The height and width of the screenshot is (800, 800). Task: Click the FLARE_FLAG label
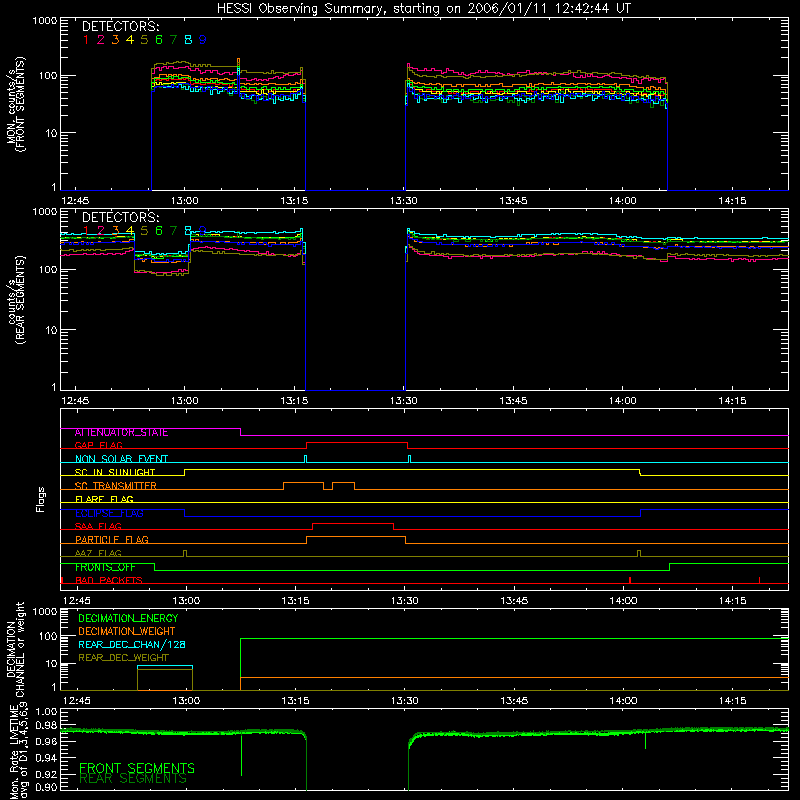(x=104, y=499)
